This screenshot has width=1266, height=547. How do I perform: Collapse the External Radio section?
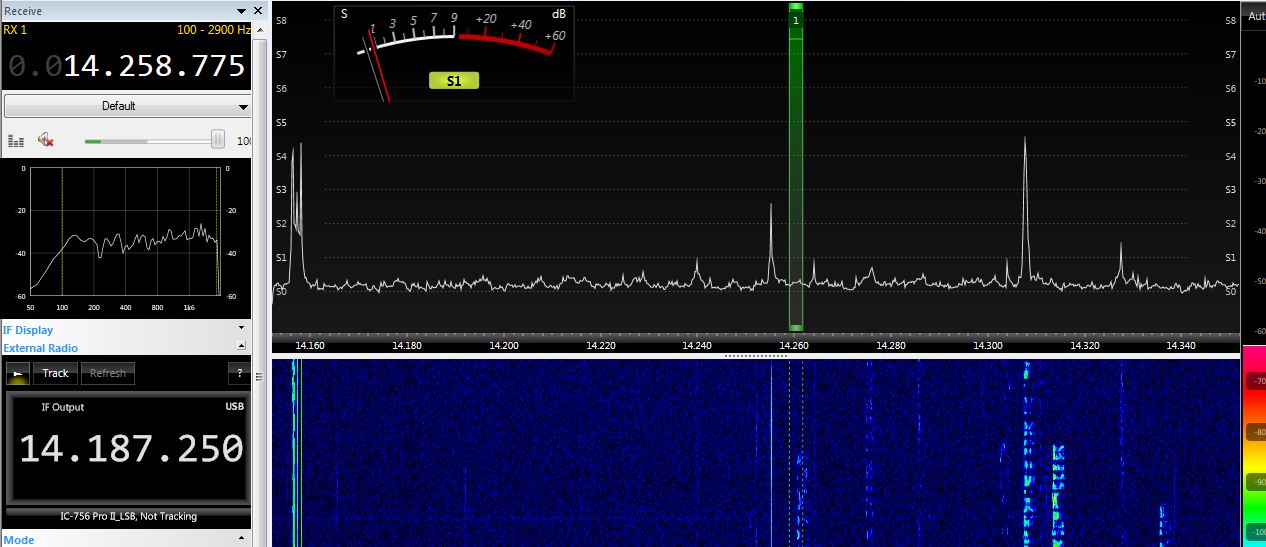point(241,345)
